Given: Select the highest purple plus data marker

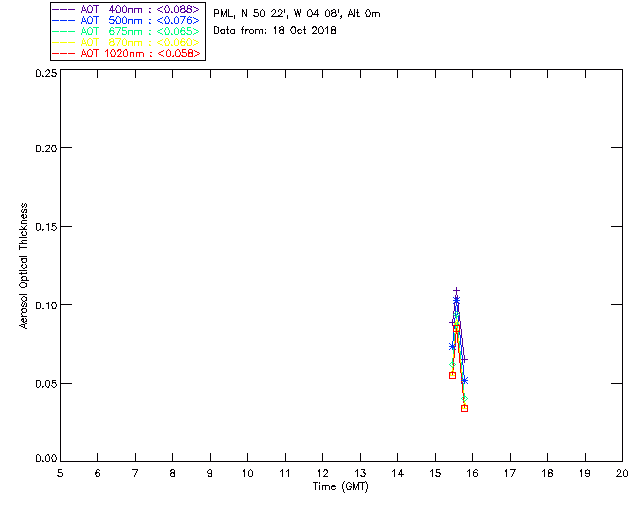Looking at the screenshot, I should (x=456, y=291).
